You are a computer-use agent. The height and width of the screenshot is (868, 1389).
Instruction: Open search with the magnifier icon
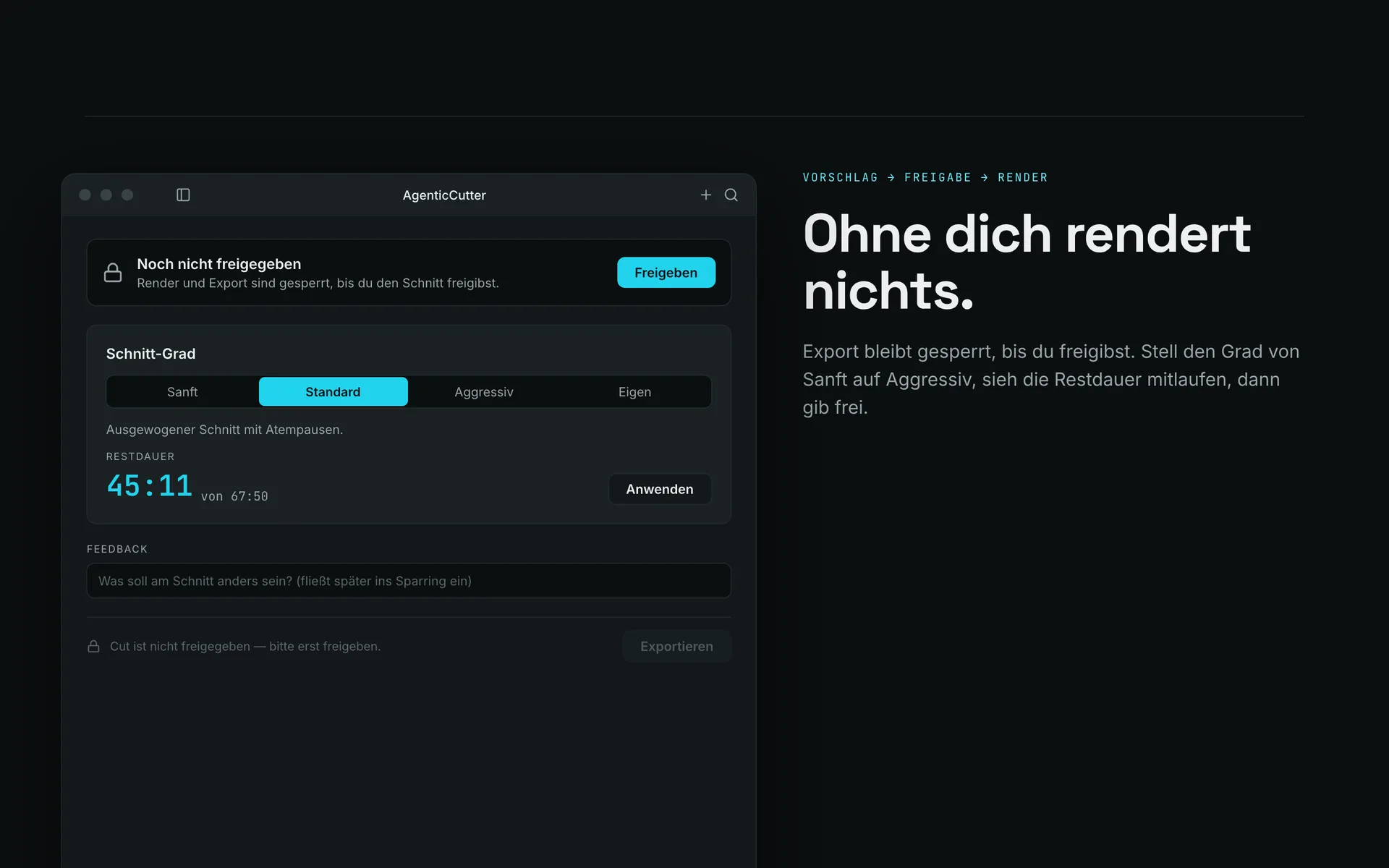[x=731, y=195]
